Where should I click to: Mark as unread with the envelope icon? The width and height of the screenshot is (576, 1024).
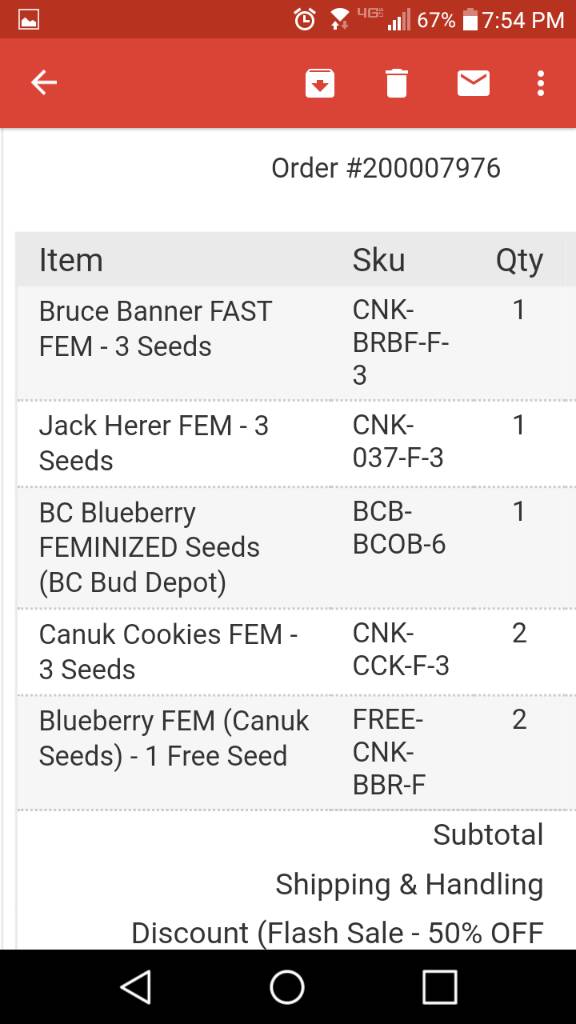point(473,84)
